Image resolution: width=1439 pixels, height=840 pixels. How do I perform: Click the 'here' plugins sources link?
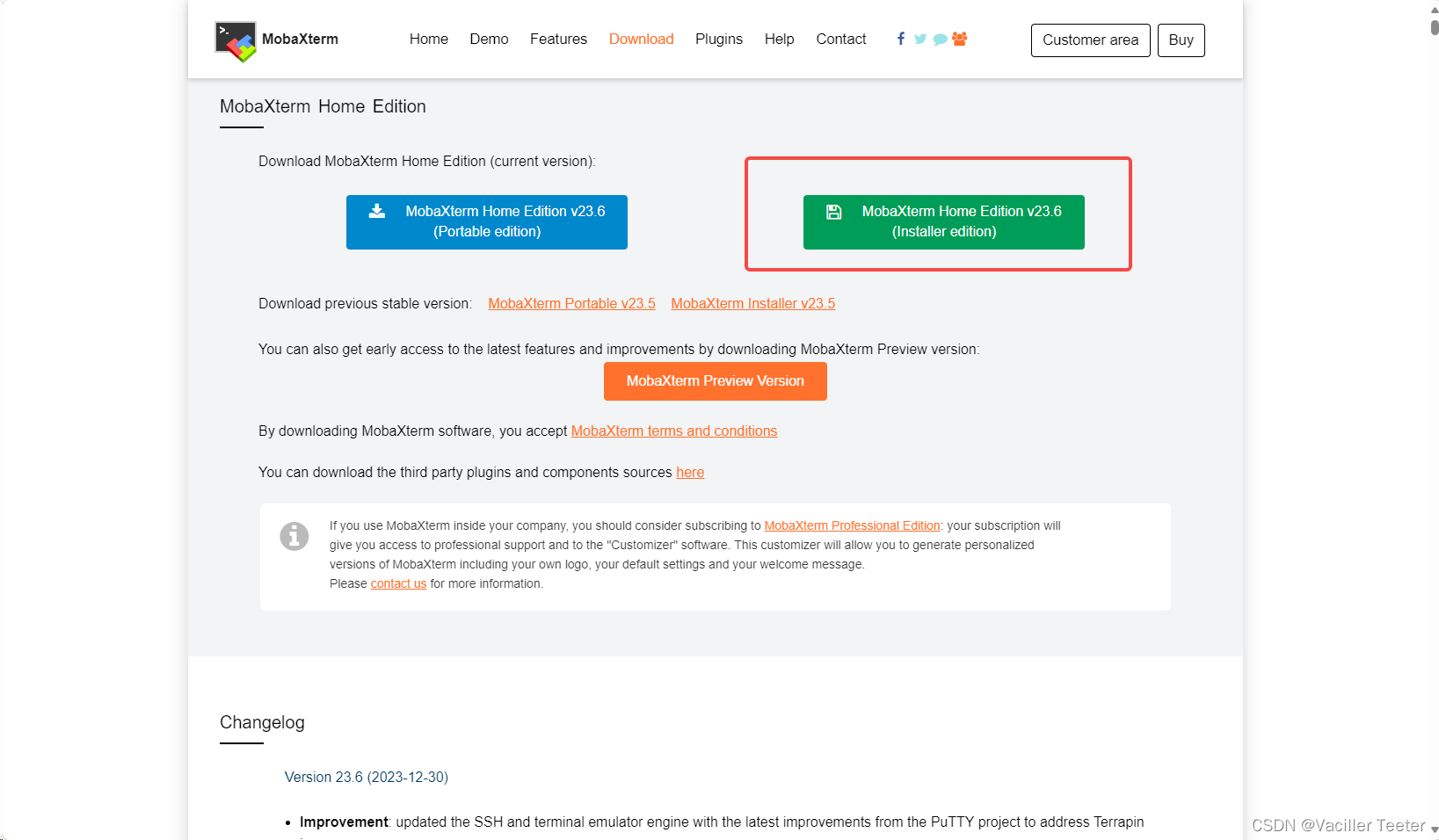(690, 472)
